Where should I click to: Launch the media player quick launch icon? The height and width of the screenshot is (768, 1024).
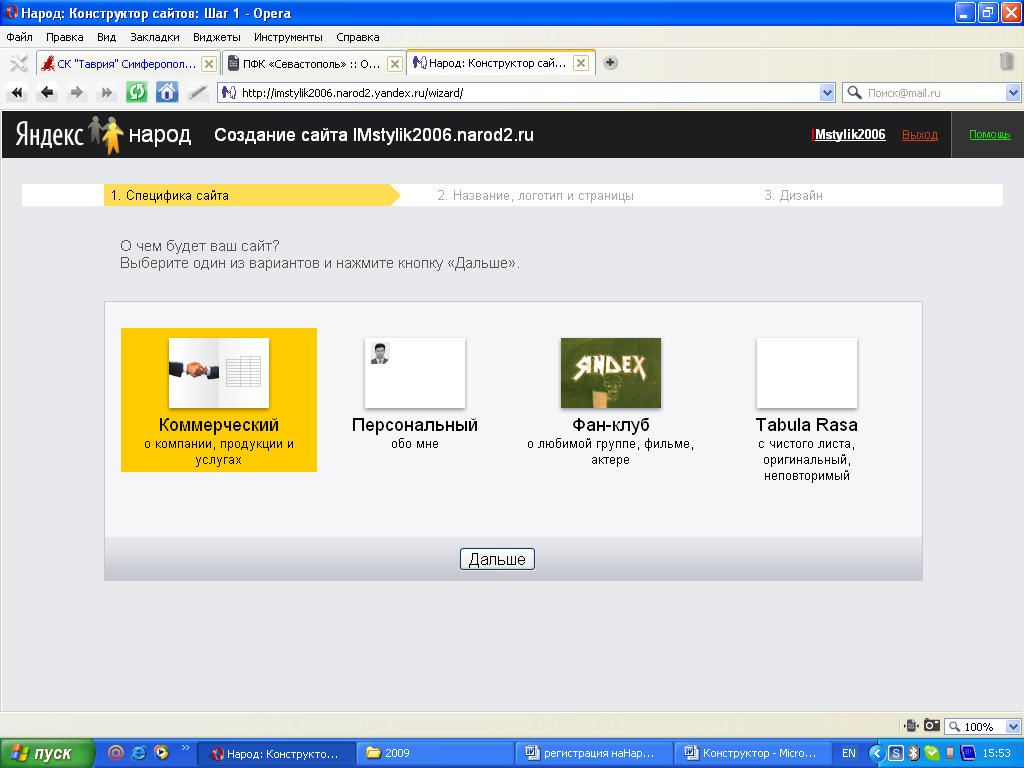pos(161,753)
